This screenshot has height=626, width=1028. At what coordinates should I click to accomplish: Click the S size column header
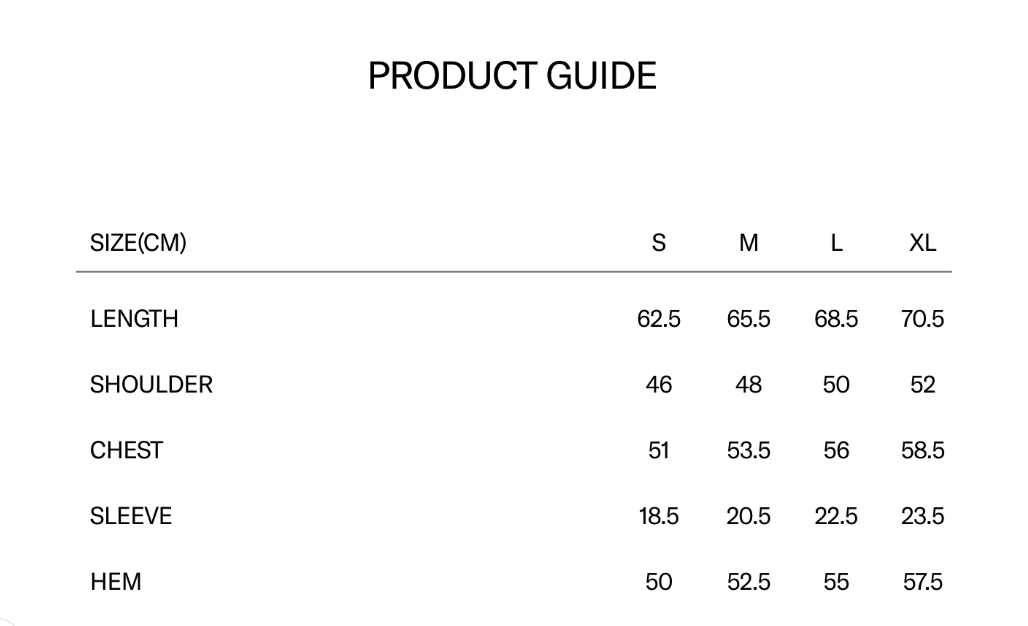coord(659,243)
